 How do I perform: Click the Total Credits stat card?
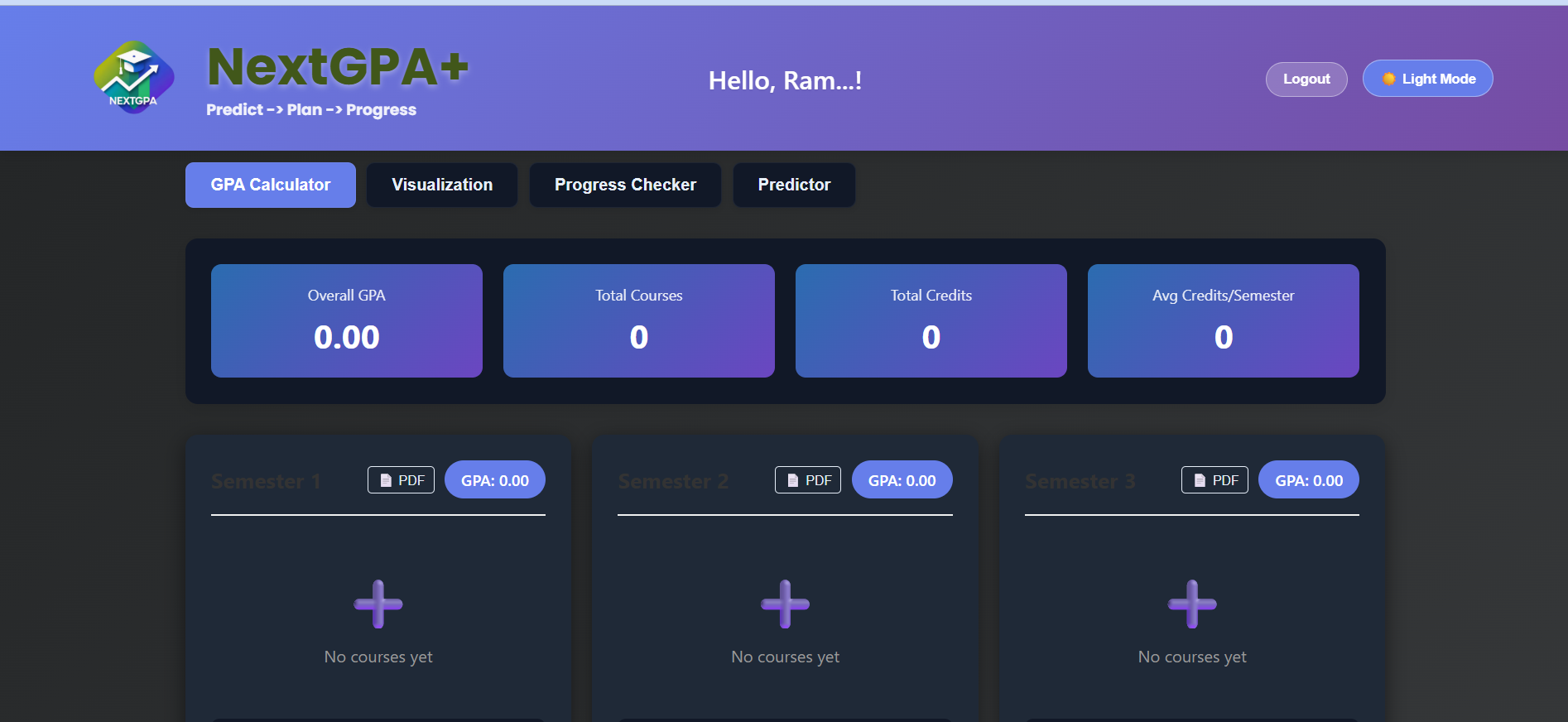[x=931, y=320]
